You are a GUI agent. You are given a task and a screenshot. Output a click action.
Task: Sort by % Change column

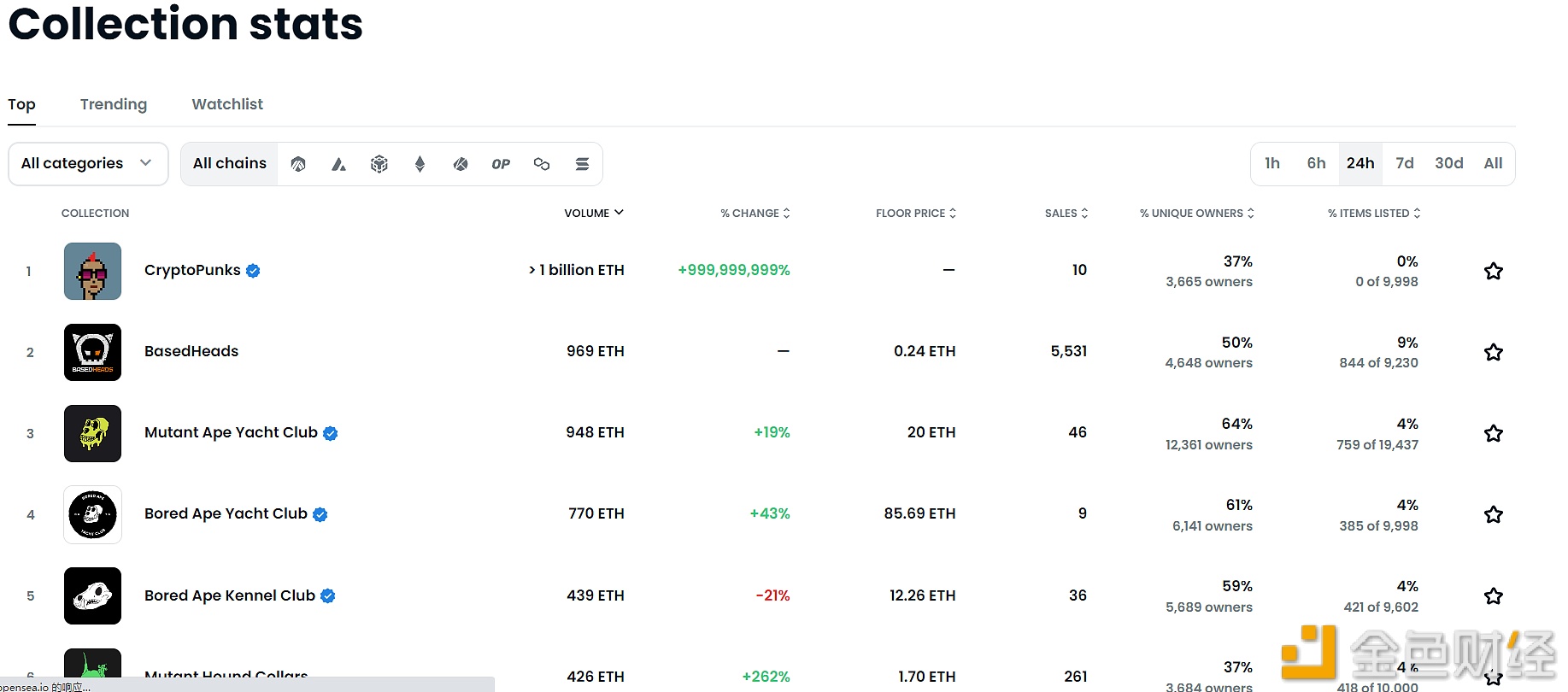point(755,213)
